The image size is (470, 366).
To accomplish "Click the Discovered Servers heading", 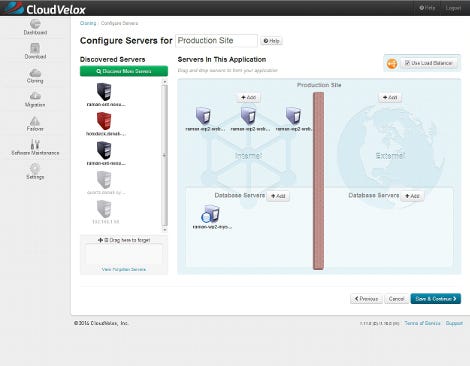I will click(x=113, y=59).
